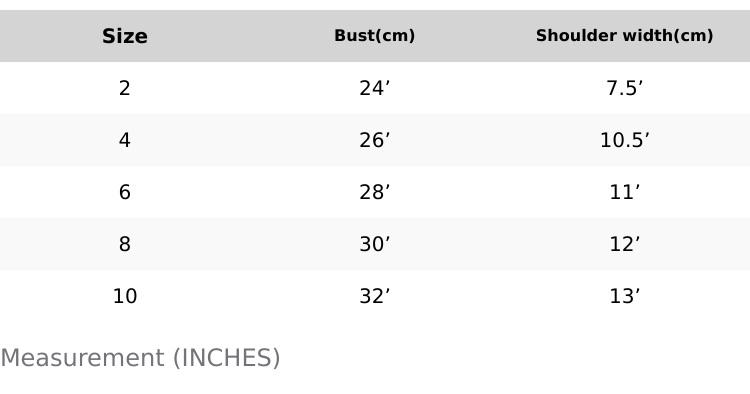This screenshot has height=394, width=750.
Task: Click the Bust(cm) column header
Action: click(375, 36)
